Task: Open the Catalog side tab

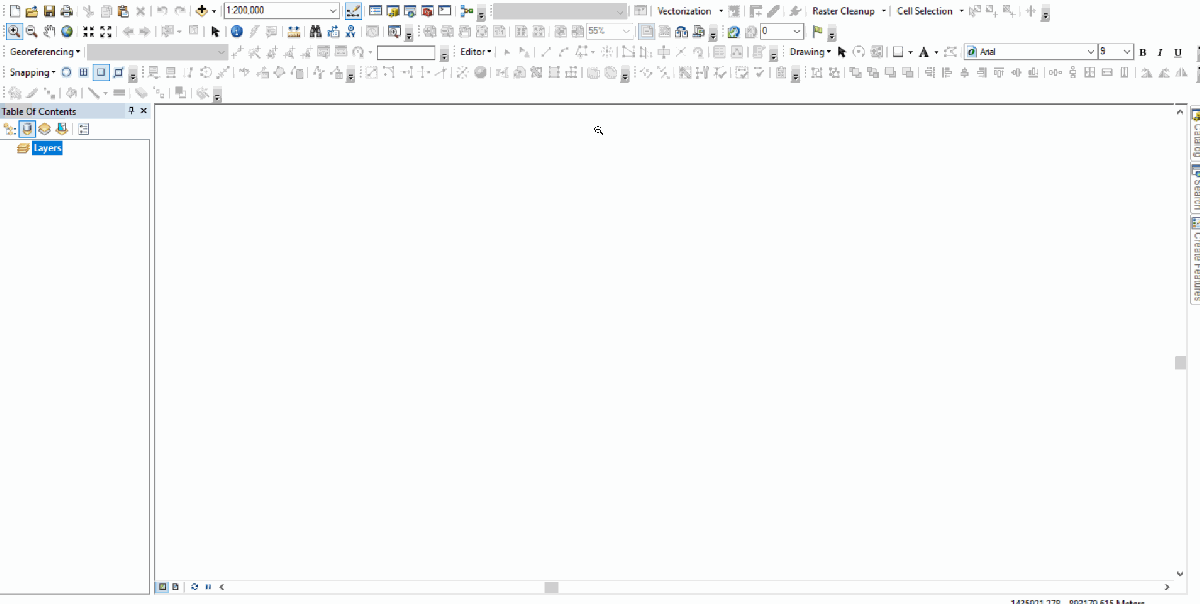Action: pos(1195,135)
